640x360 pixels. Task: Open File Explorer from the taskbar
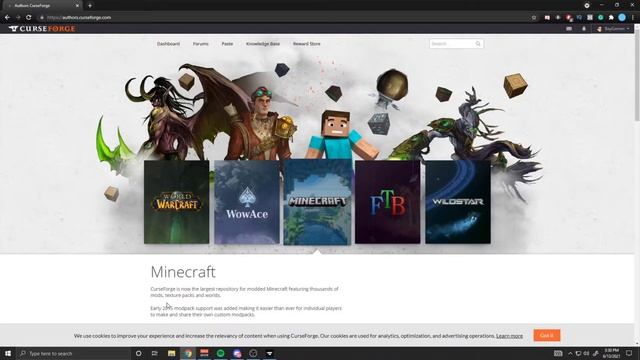[x=171, y=353]
